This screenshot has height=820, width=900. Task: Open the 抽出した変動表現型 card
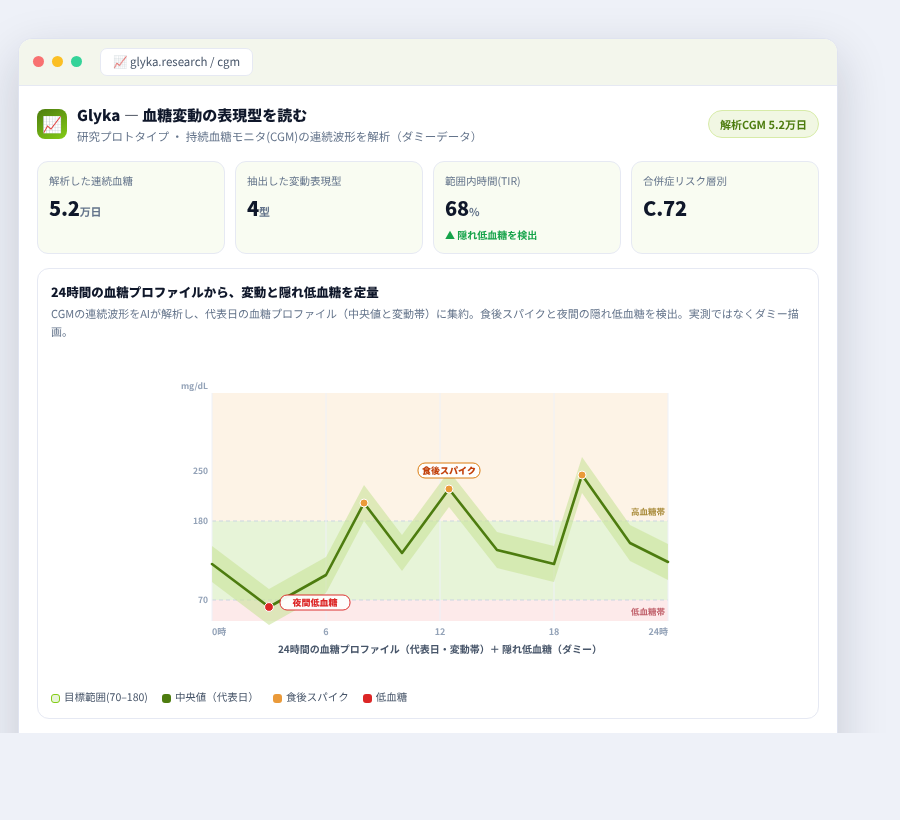[329, 207]
